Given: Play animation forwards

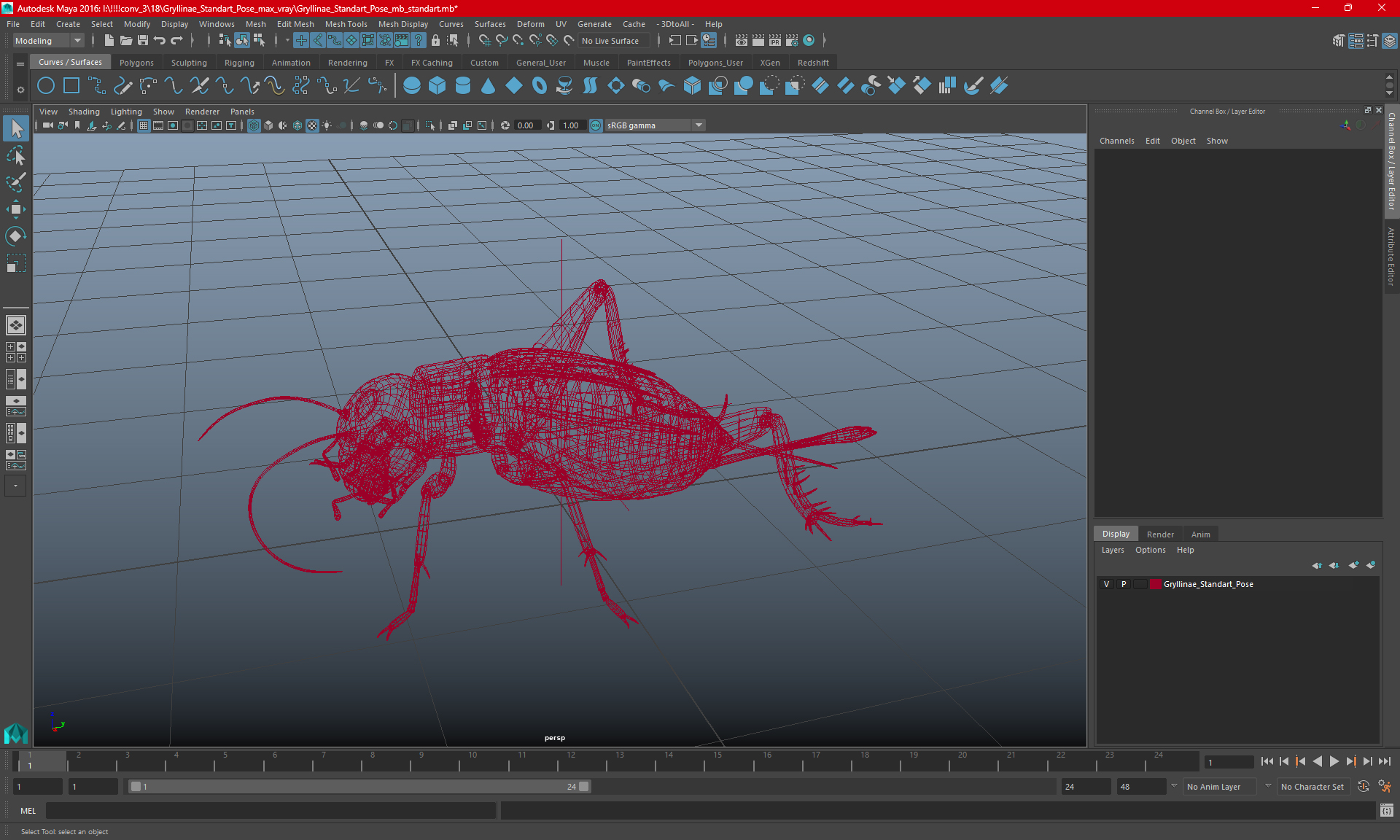Looking at the screenshot, I should tap(1334, 761).
